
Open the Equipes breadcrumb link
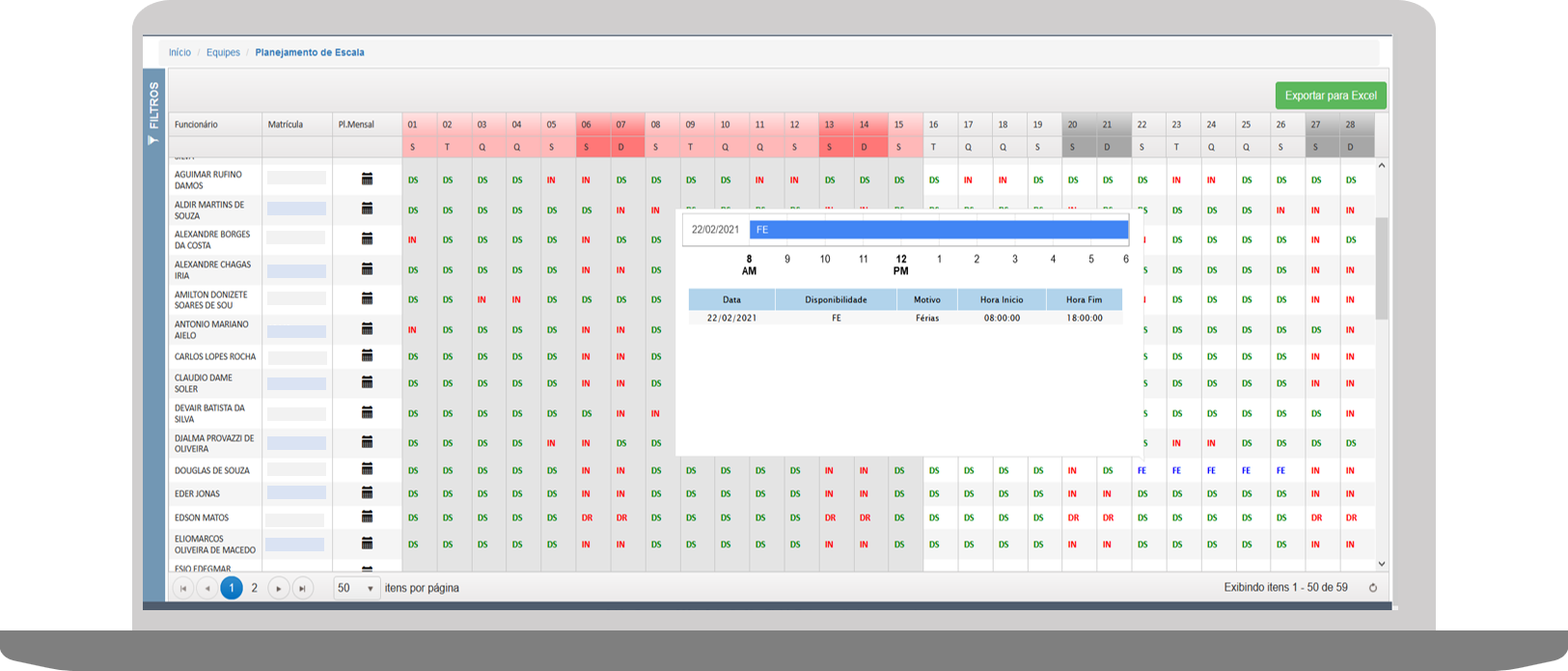[223, 52]
